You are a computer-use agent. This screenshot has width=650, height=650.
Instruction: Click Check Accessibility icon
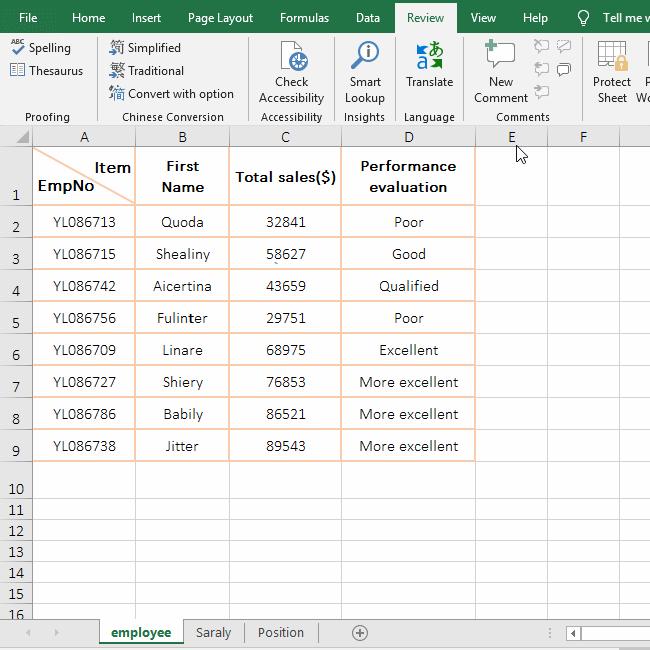point(291,73)
